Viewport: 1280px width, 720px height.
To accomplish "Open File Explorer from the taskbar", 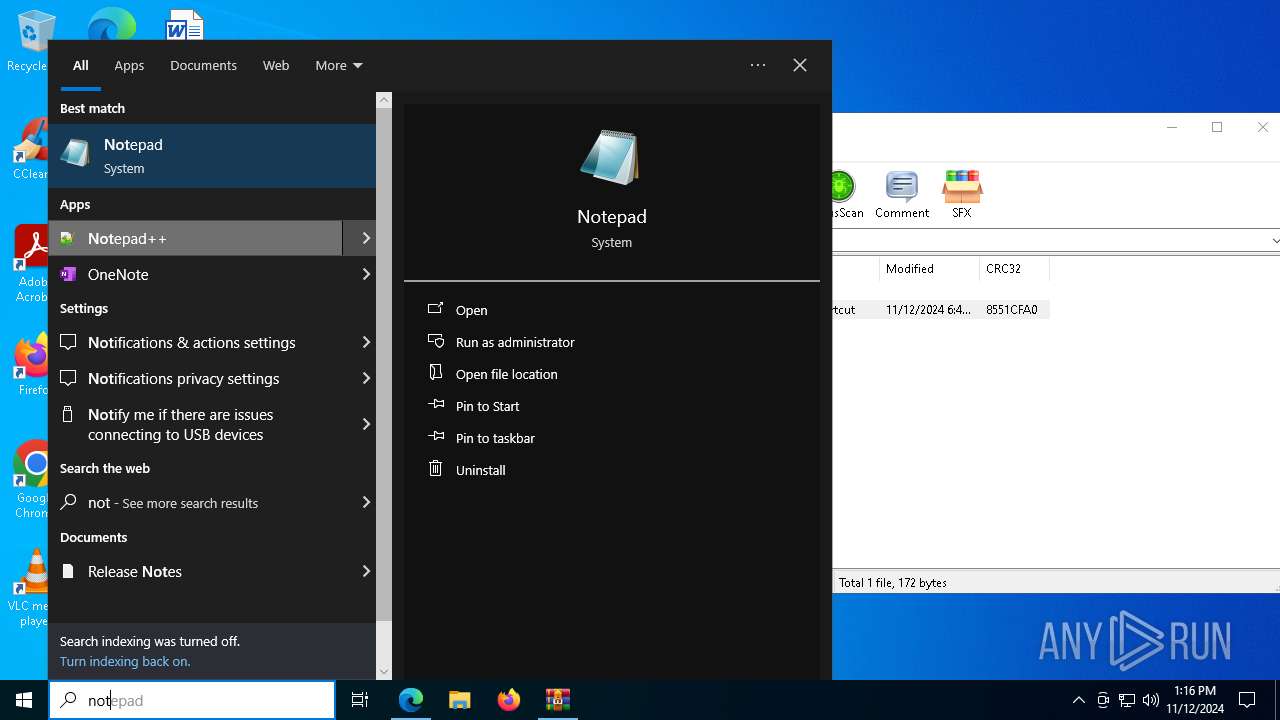I will [460, 700].
